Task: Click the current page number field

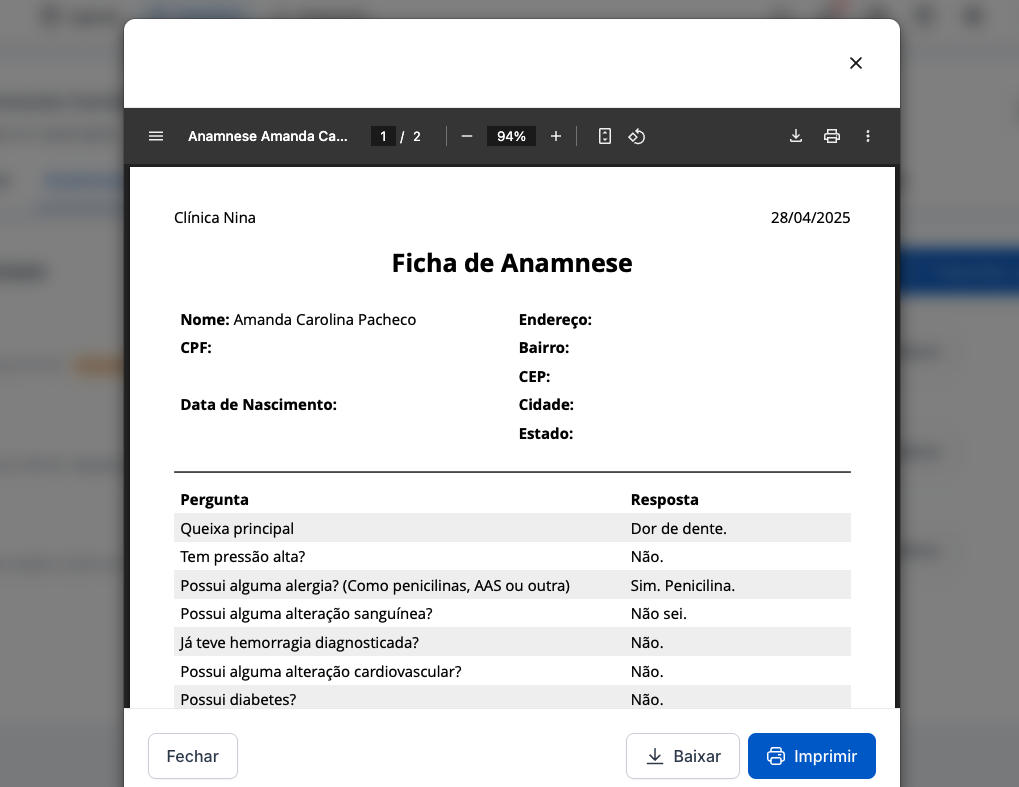Action: pyautogui.click(x=383, y=136)
